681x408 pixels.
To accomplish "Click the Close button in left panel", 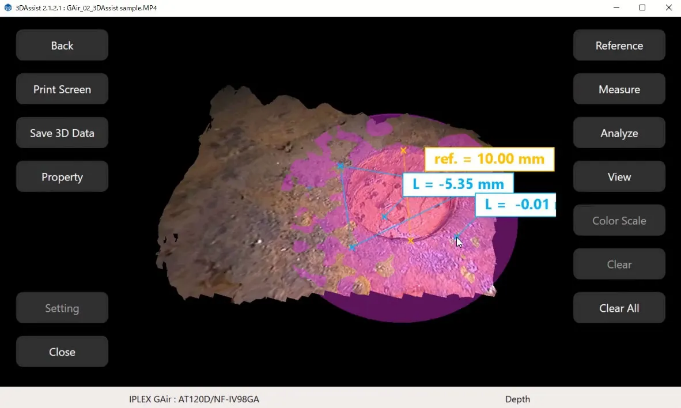I will click(x=62, y=352).
